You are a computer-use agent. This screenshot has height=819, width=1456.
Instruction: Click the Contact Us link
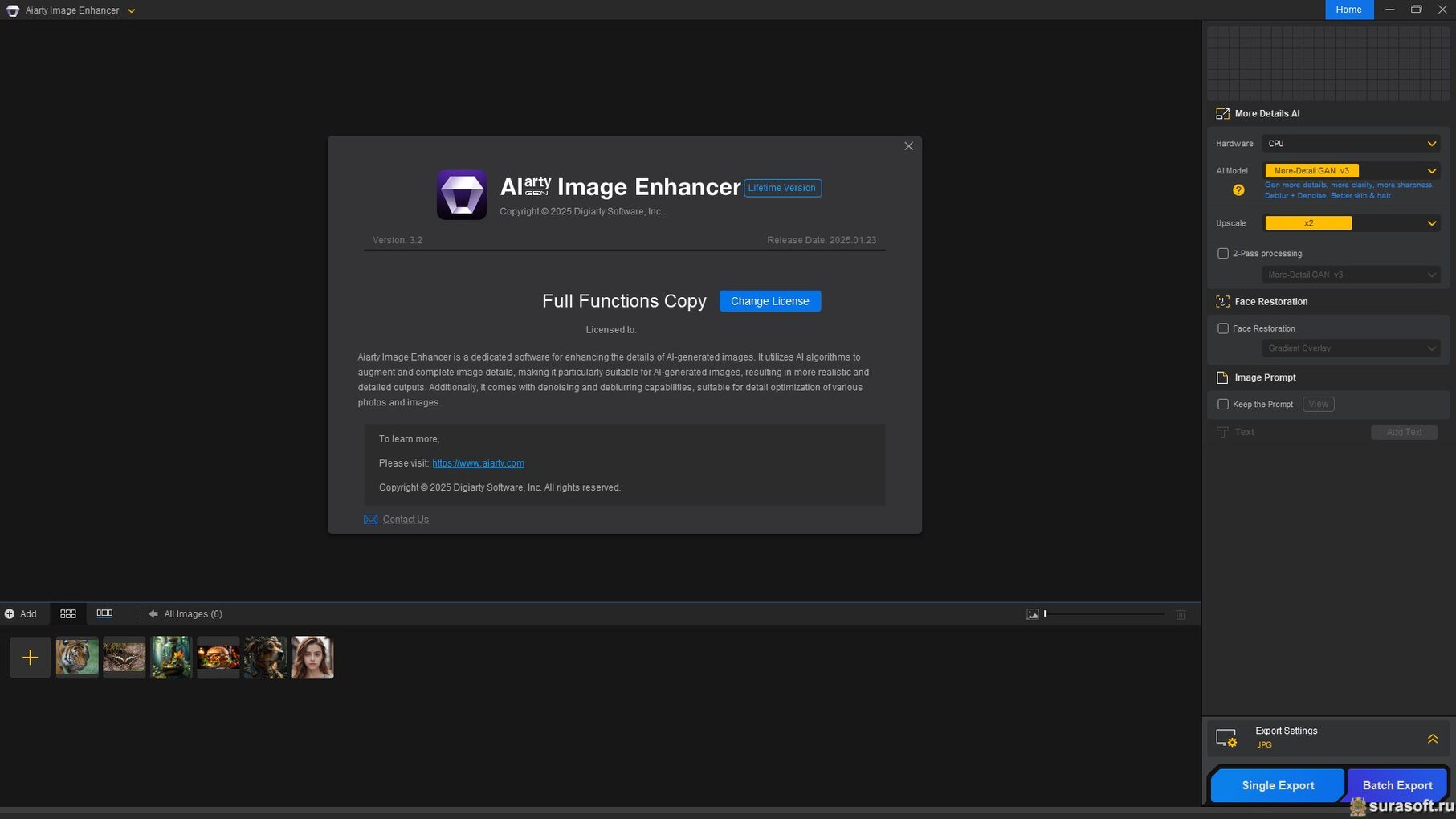point(406,520)
